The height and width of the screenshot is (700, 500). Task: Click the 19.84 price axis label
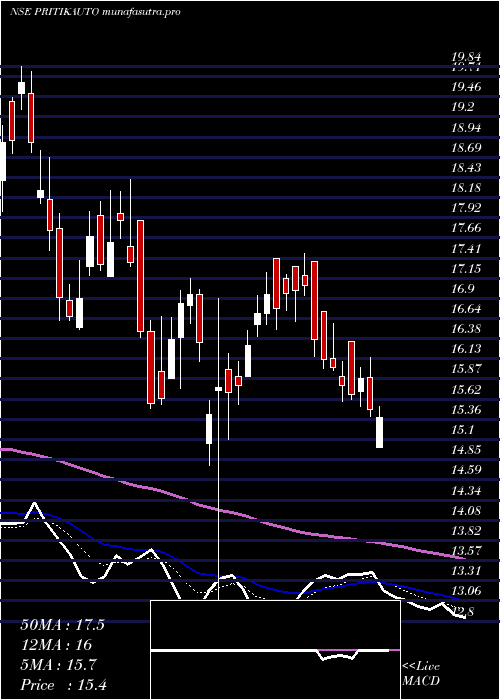[466, 57]
